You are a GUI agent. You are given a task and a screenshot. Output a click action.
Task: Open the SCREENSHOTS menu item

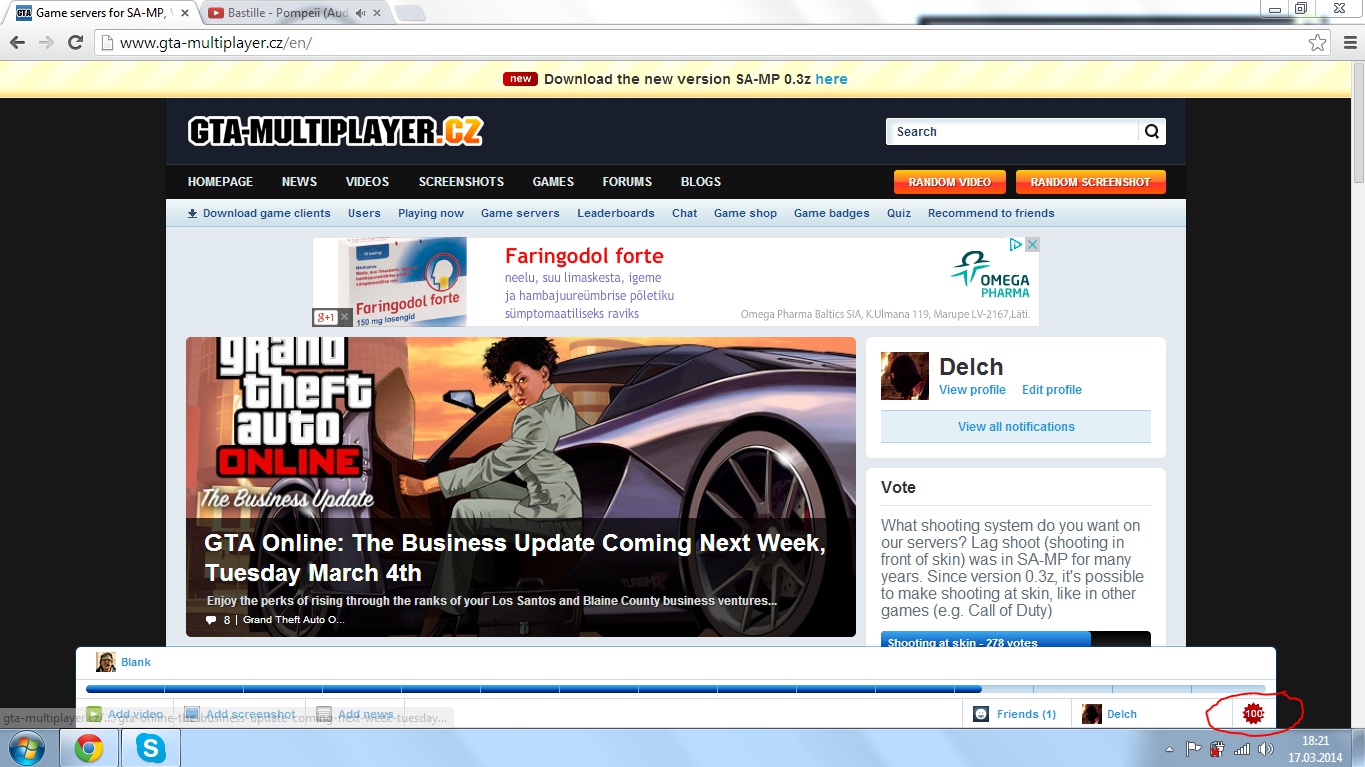[x=461, y=182]
